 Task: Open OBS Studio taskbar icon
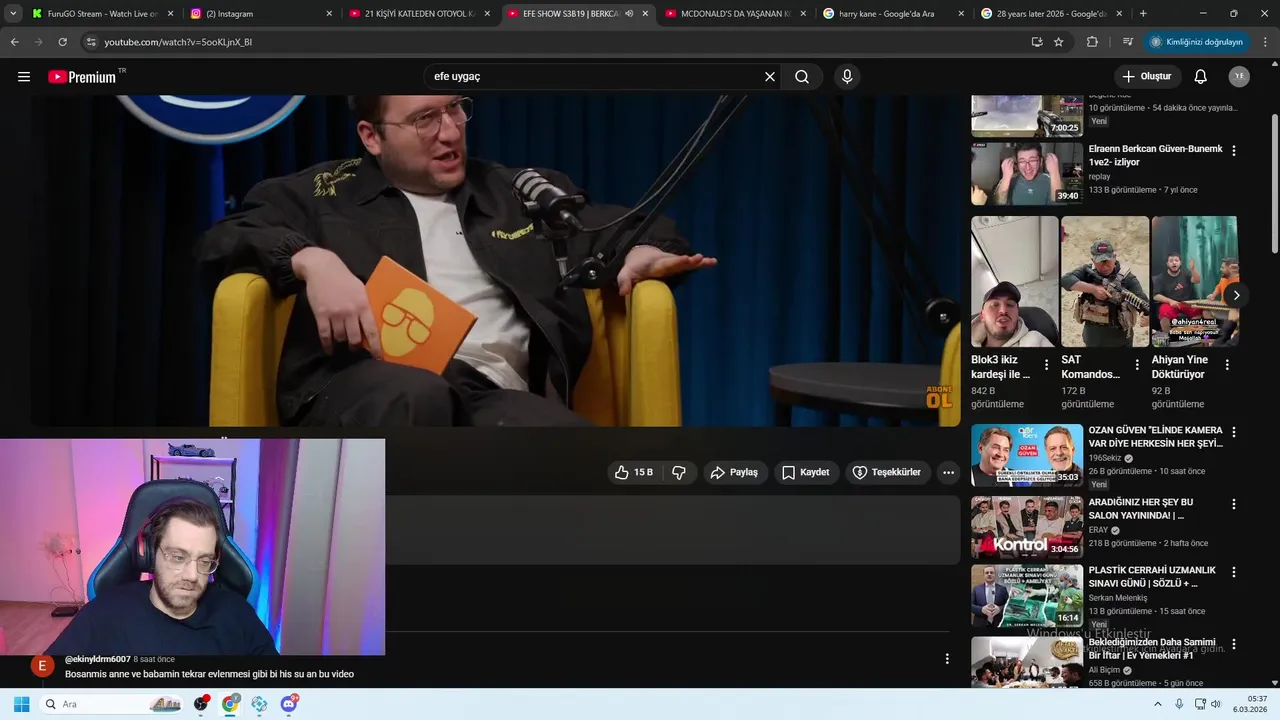tap(201, 704)
